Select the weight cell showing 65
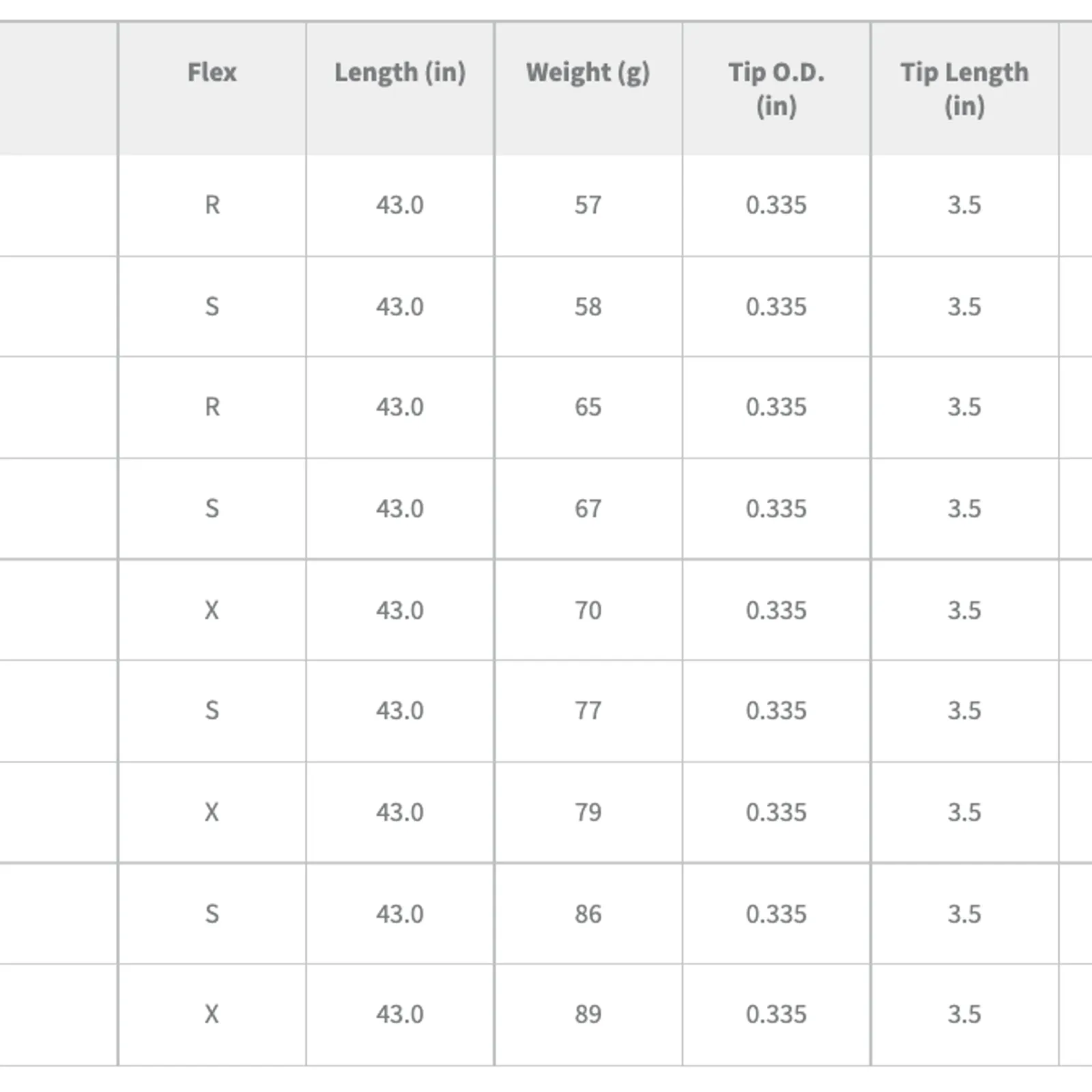This screenshot has height=1092, width=1092. click(x=588, y=407)
